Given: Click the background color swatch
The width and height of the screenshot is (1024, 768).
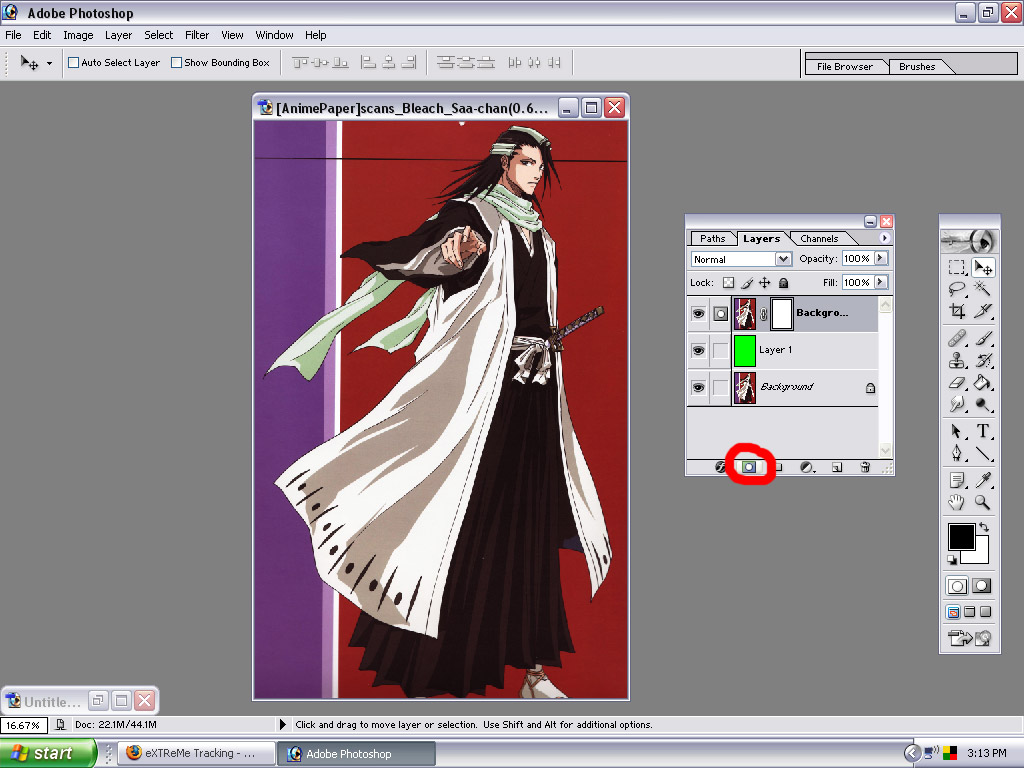Looking at the screenshot, I should coord(980,555).
